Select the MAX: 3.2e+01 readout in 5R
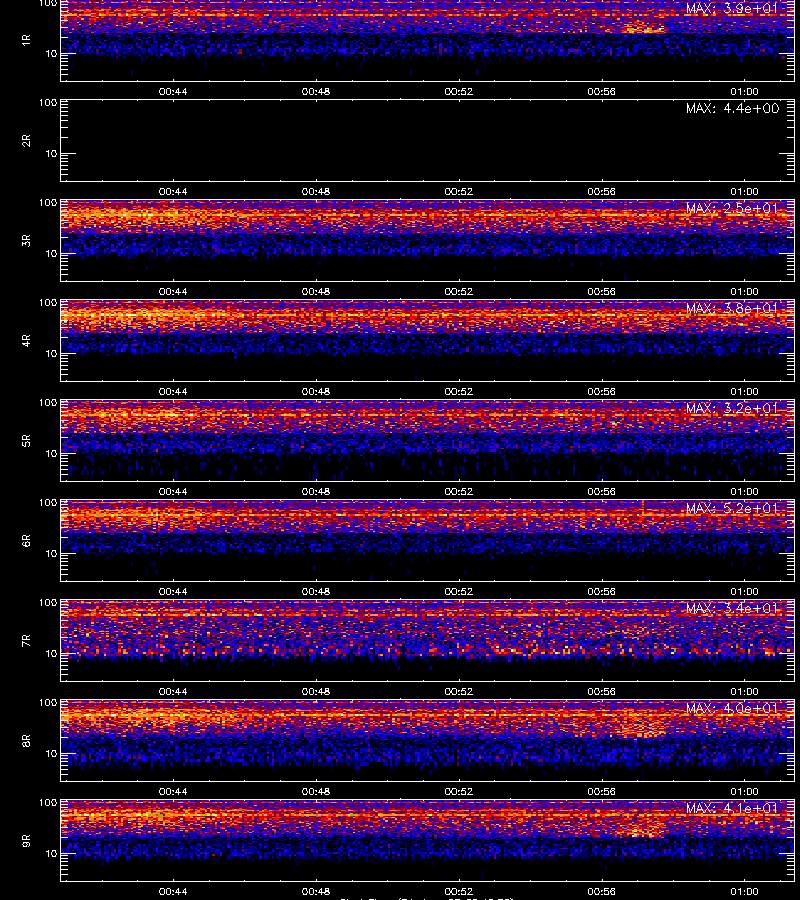 click(732, 409)
